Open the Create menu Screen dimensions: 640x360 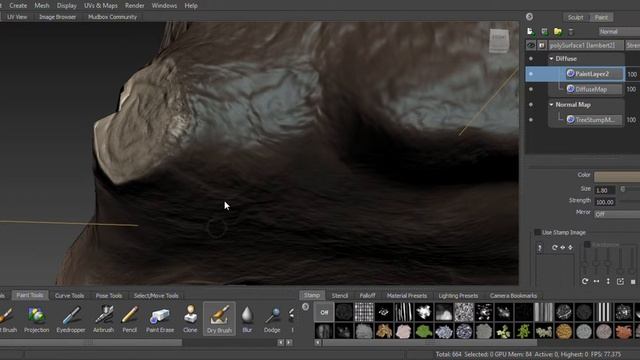point(18,6)
